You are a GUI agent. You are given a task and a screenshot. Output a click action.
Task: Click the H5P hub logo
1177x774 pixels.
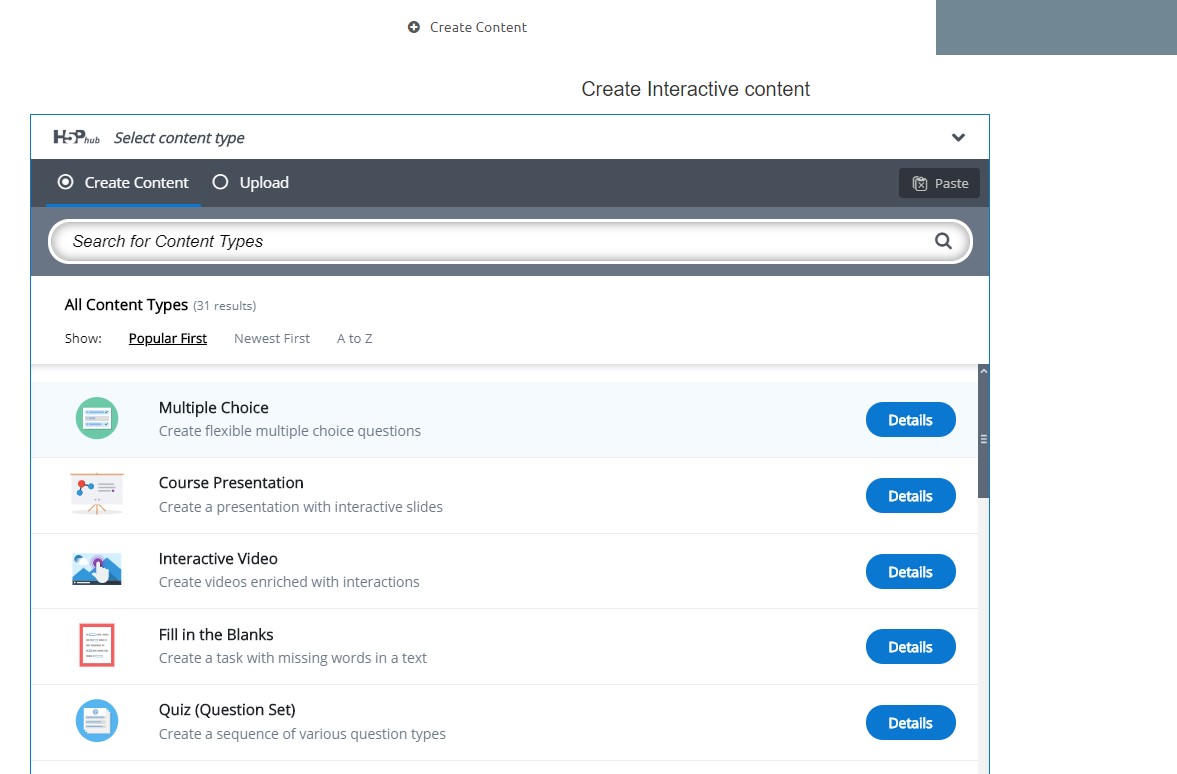point(77,137)
